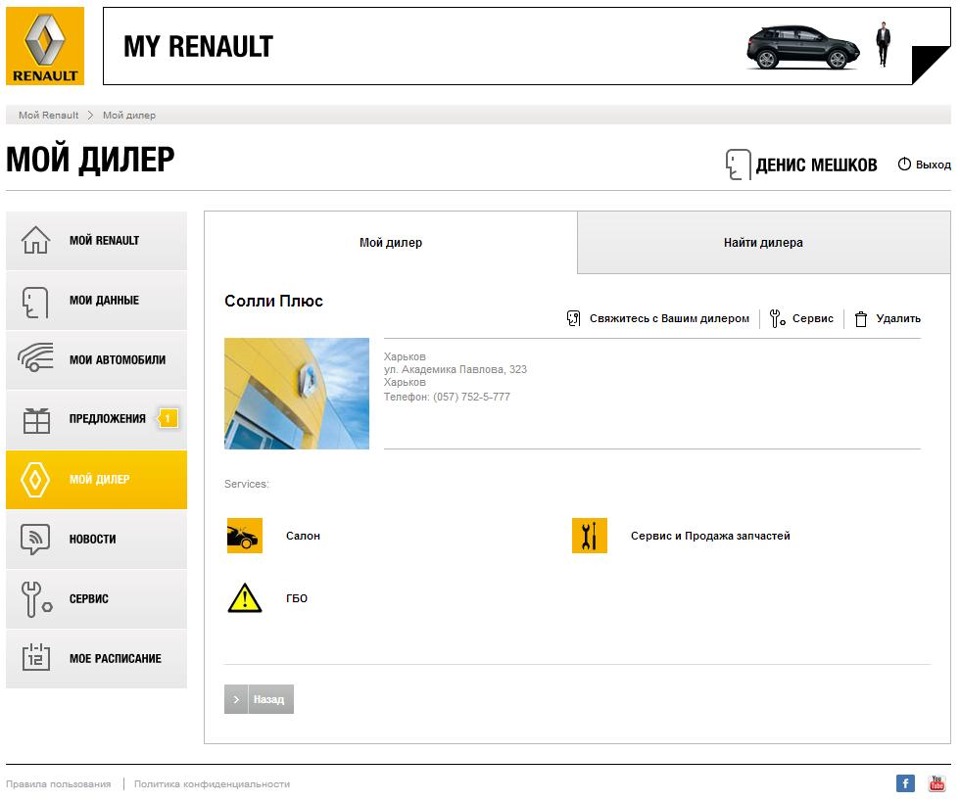Viewport: 960px width, 802px height.
Task: Open Политика конфиденциальности footer link
Action: [x=212, y=784]
